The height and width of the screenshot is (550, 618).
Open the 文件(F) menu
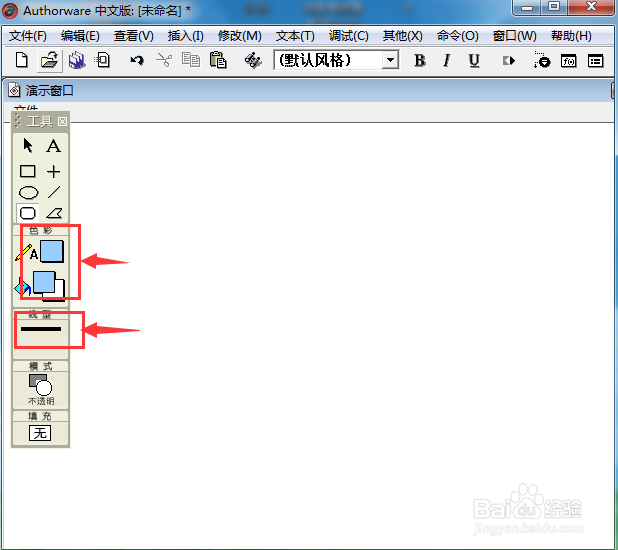pos(28,36)
